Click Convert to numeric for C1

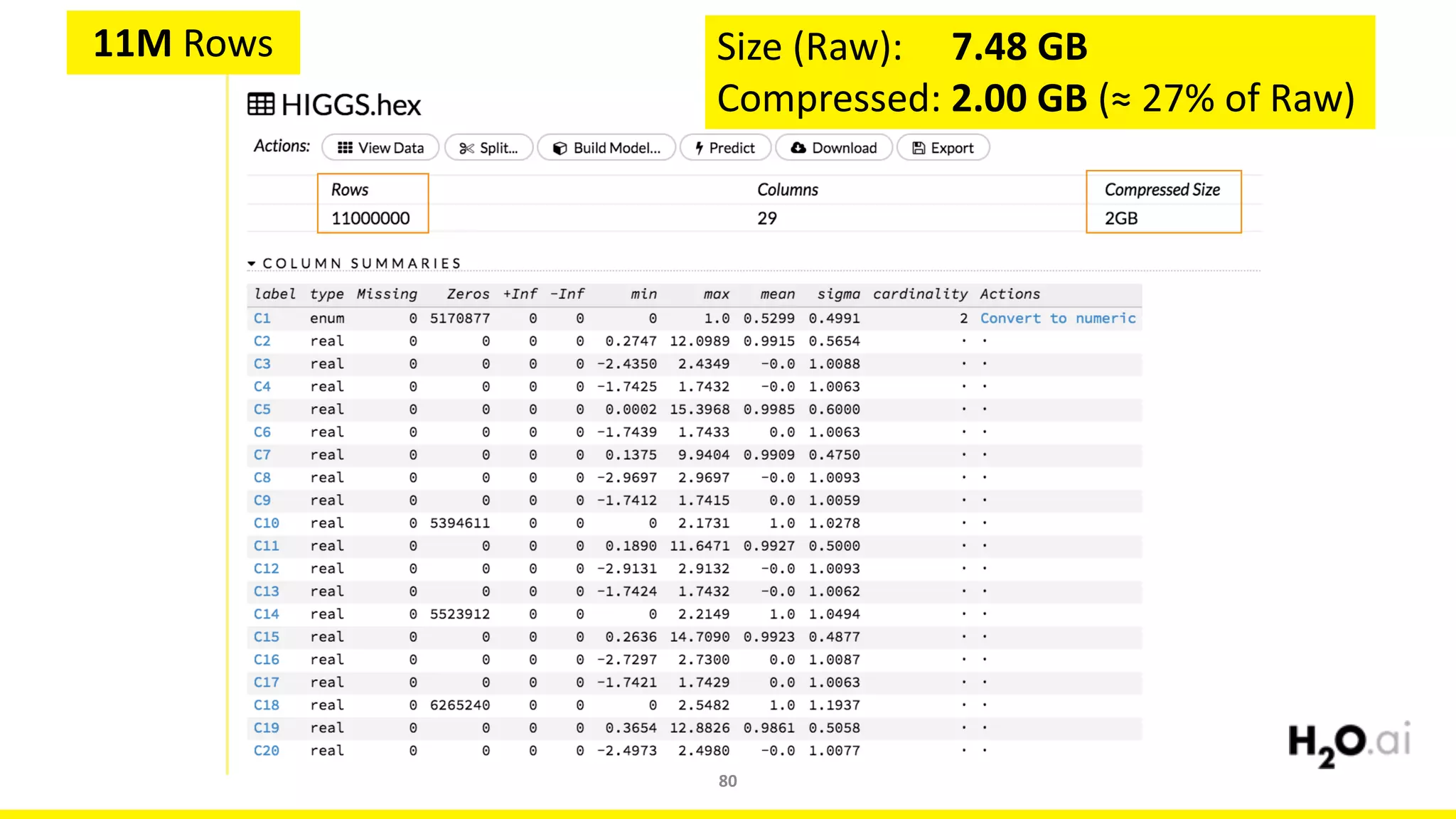click(1058, 318)
